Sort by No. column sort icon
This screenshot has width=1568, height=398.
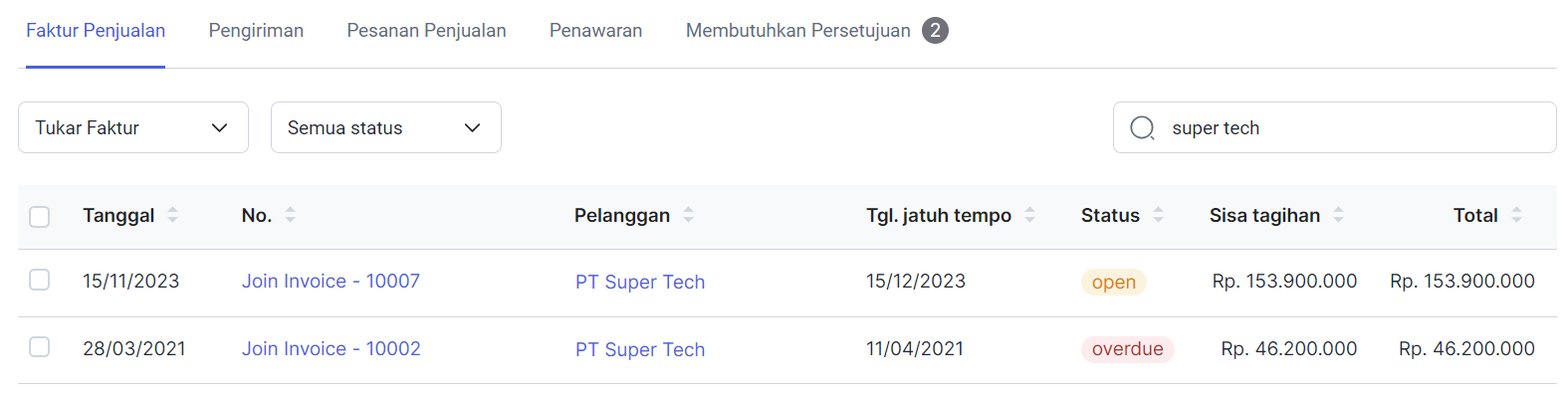pyautogui.click(x=290, y=215)
